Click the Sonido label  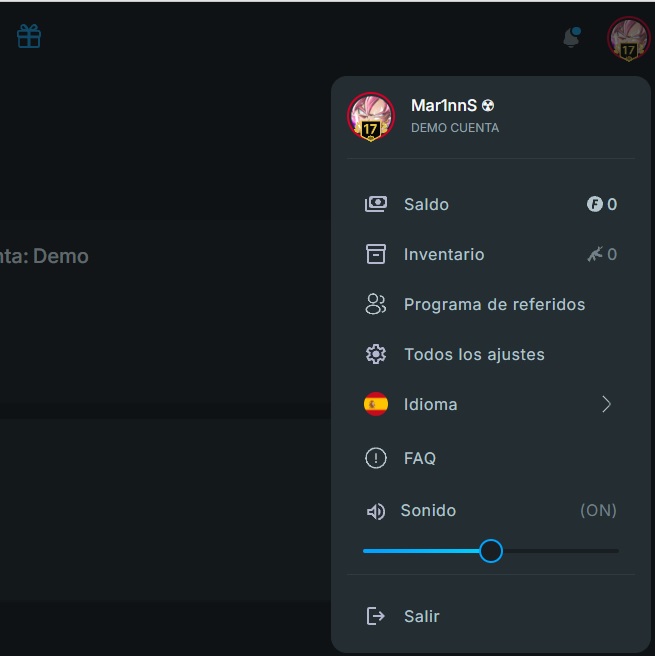[x=428, y=510]
